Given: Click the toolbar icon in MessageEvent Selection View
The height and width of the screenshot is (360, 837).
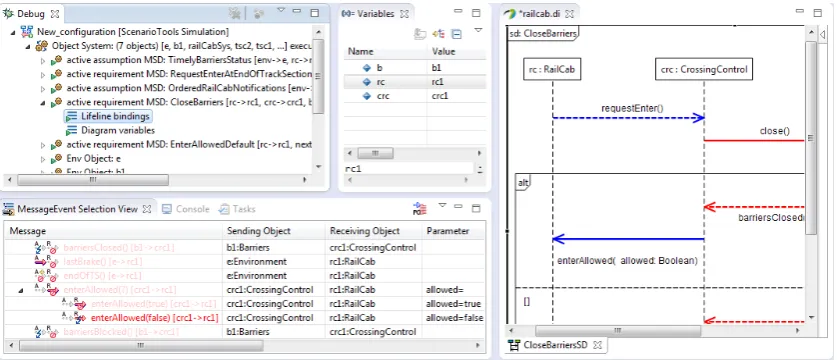Looking at the screenshot, I should pos(420,209).
